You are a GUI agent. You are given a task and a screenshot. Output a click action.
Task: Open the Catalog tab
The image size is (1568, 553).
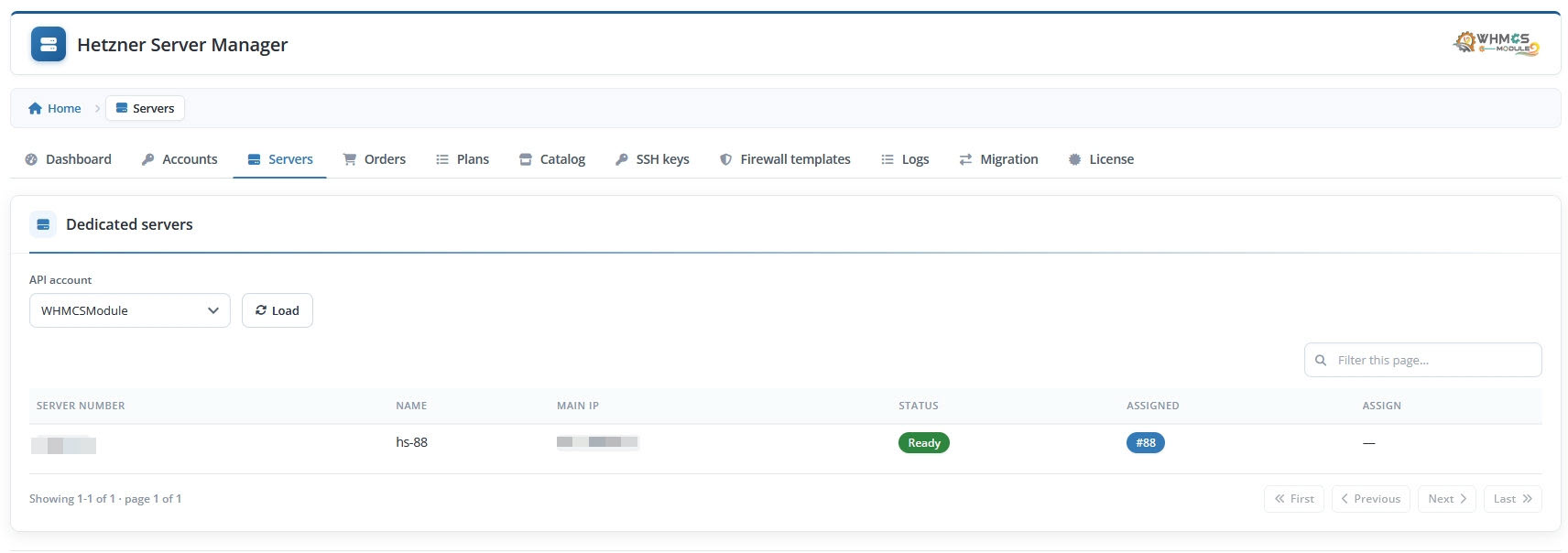tap(552, 159)
